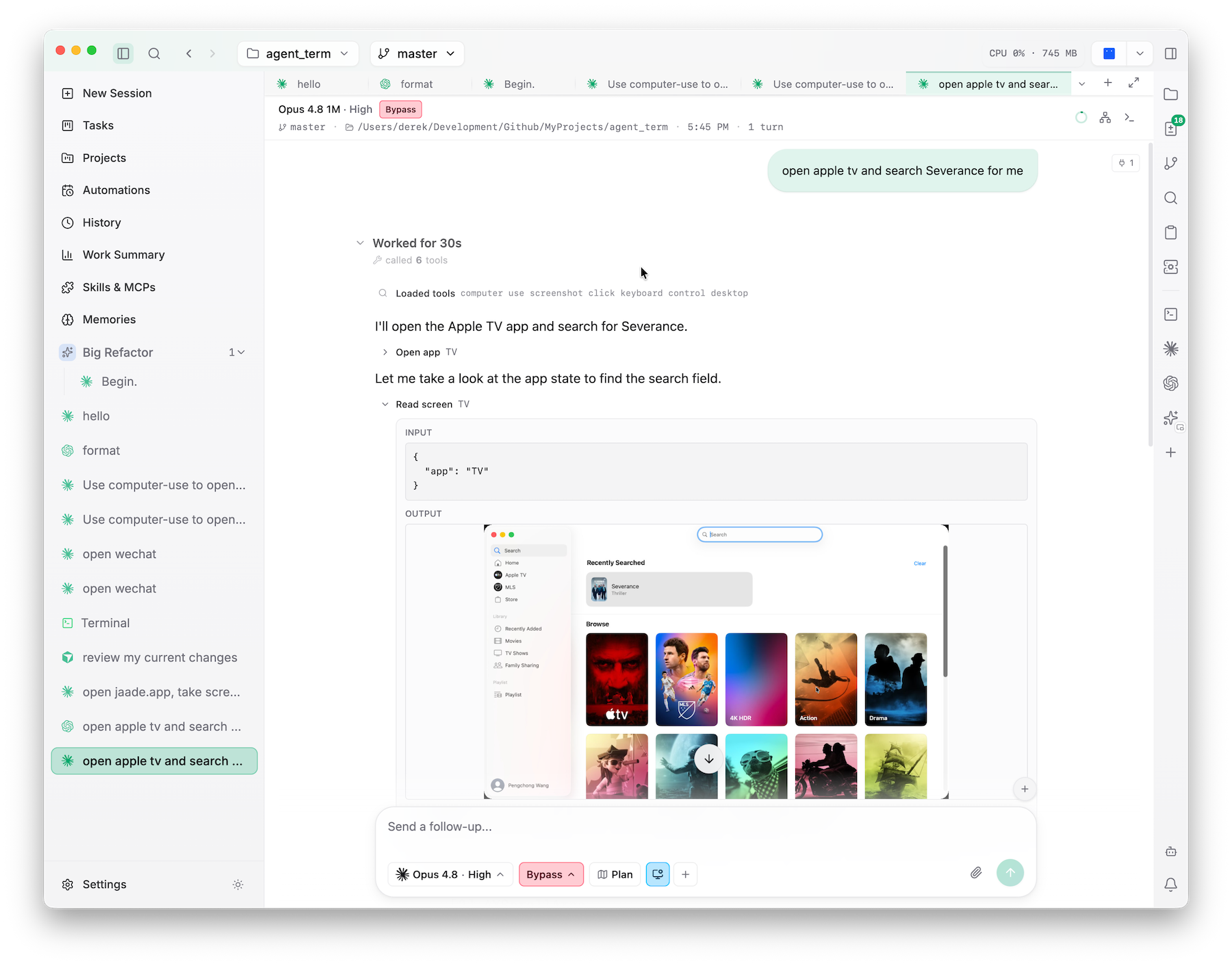Open the screenshot capture icon in right rail

1171,267
